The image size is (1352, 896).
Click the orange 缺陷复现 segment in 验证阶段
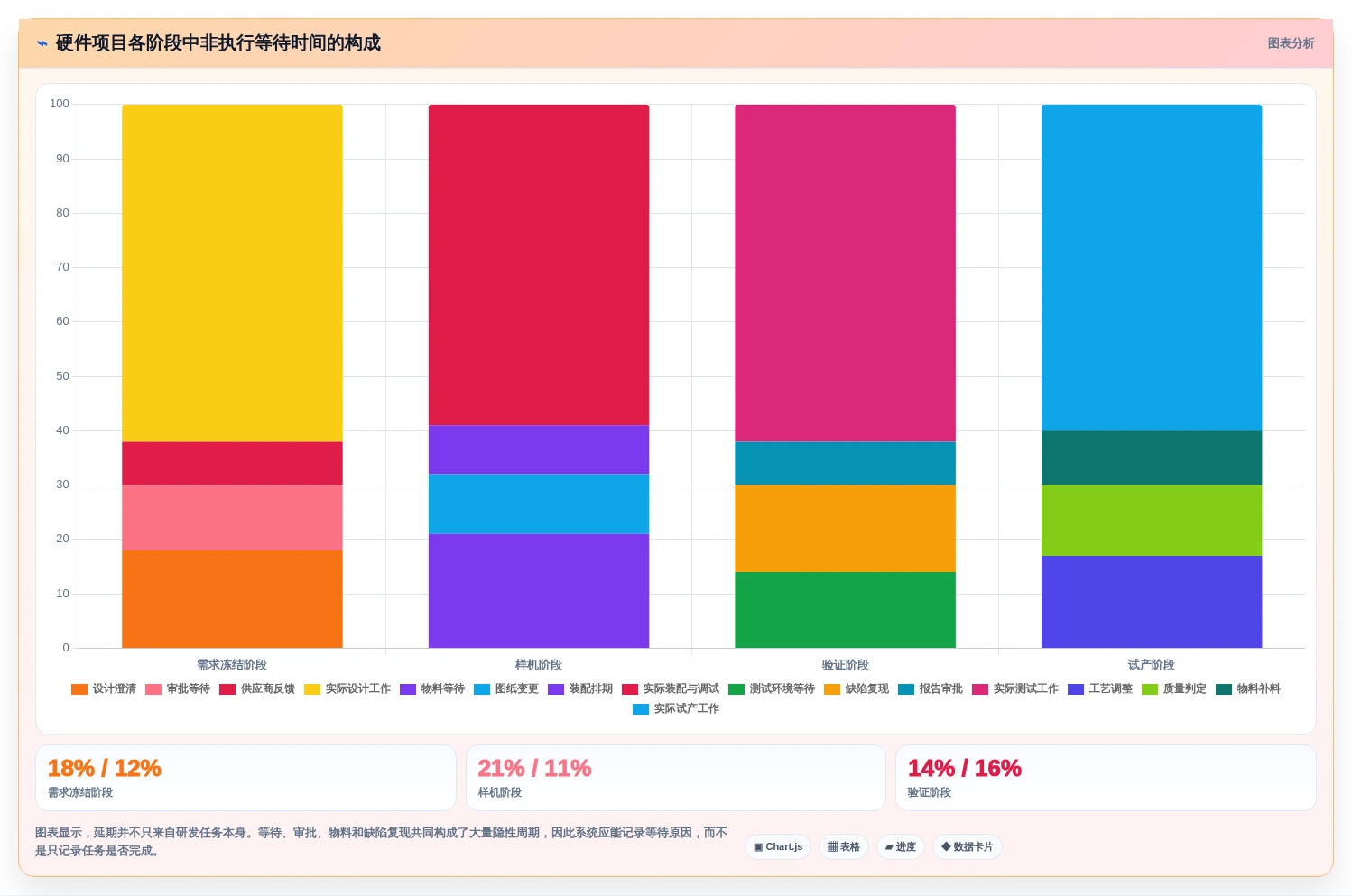point(846,529)
